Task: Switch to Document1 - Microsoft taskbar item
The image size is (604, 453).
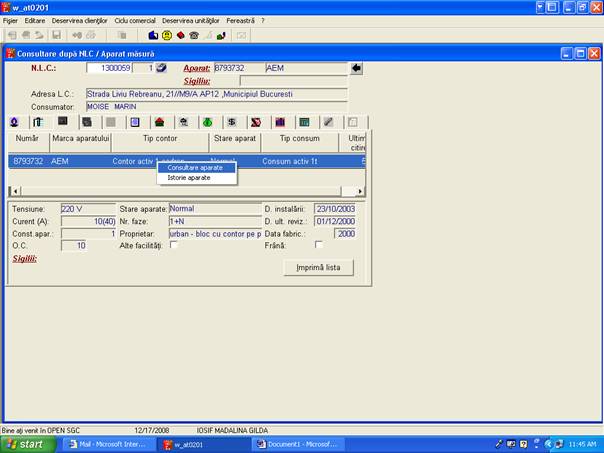Action: (297, 445)
